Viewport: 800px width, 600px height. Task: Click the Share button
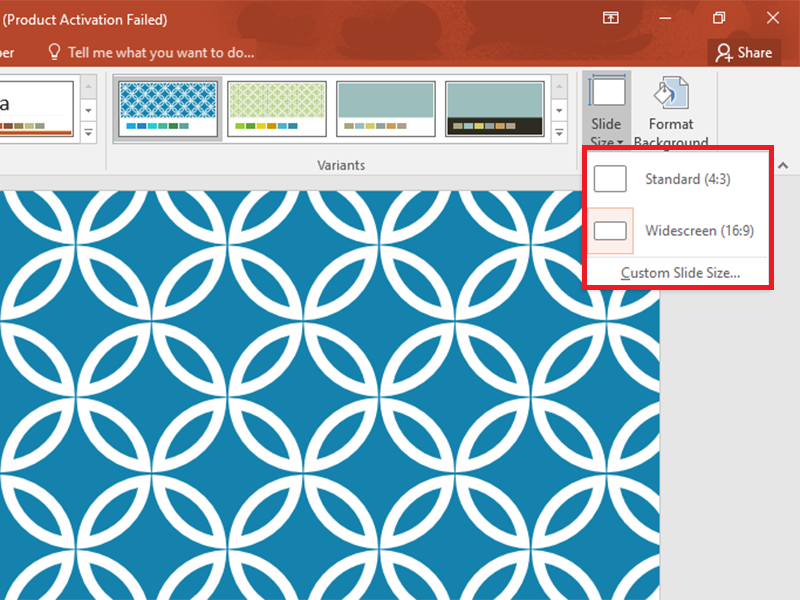pyautogui.click(x=745, y=52)
